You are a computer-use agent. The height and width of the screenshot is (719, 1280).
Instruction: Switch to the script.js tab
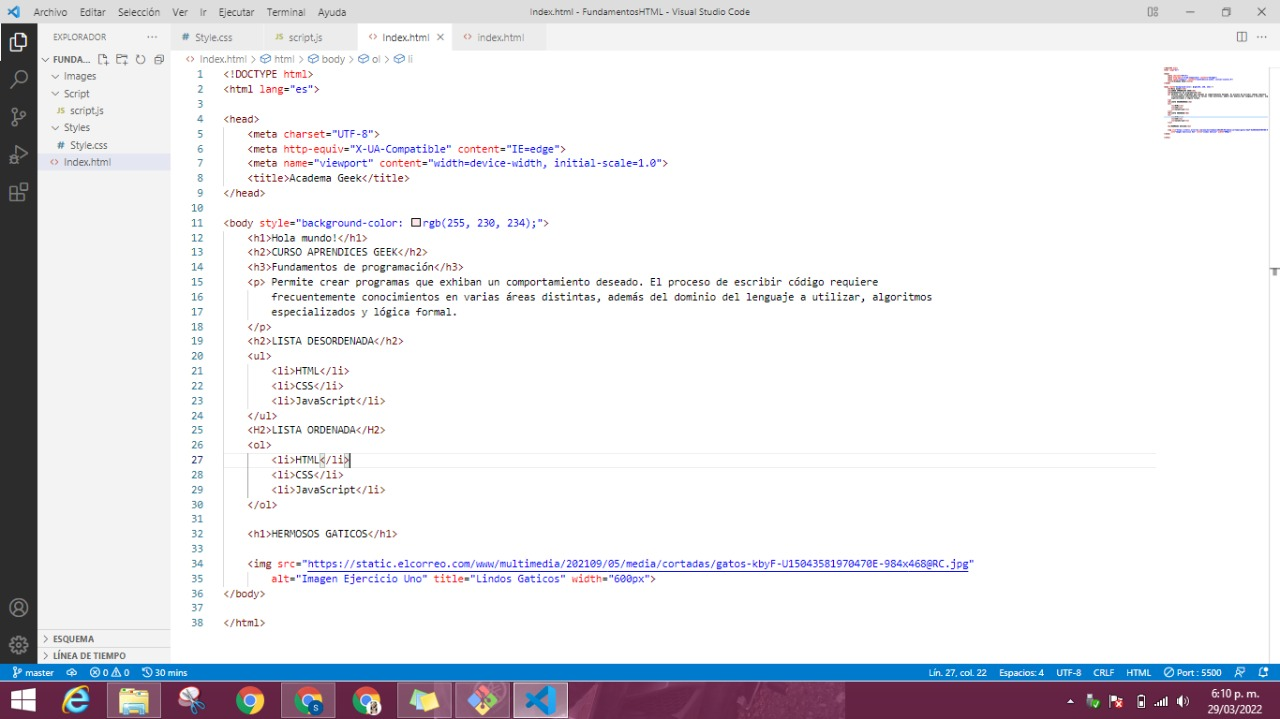304,36
